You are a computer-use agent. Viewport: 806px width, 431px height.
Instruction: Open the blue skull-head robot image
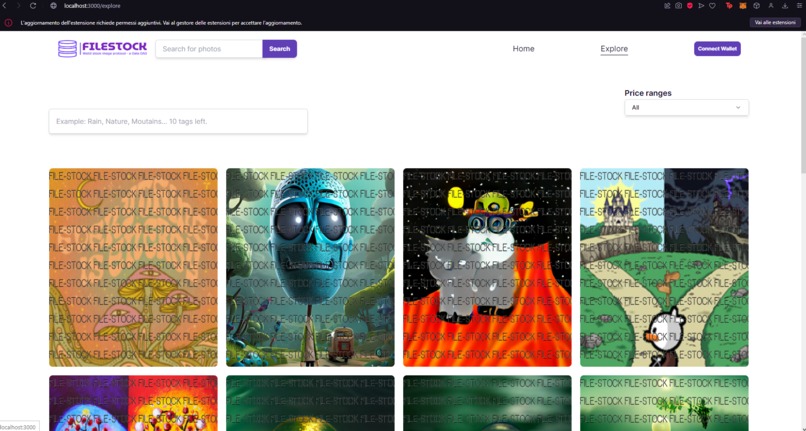pos(310,267)
